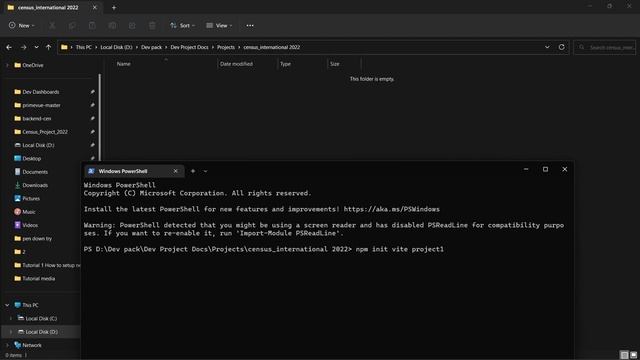Open recent locations chevron dropdown
The image size is (640, 360).
36,47
